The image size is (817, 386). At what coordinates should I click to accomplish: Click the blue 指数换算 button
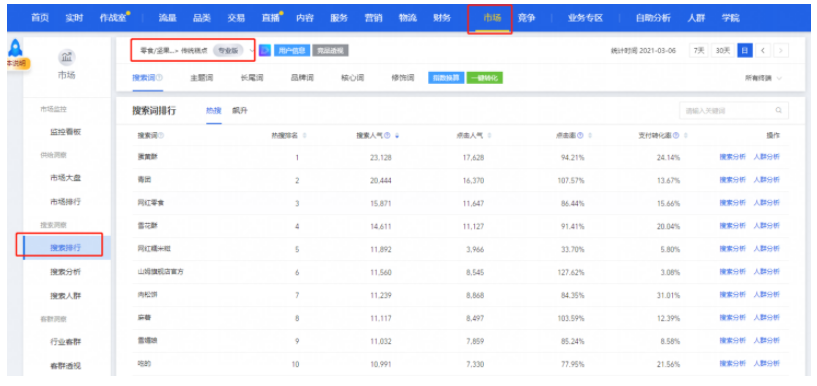coord(446,78)
